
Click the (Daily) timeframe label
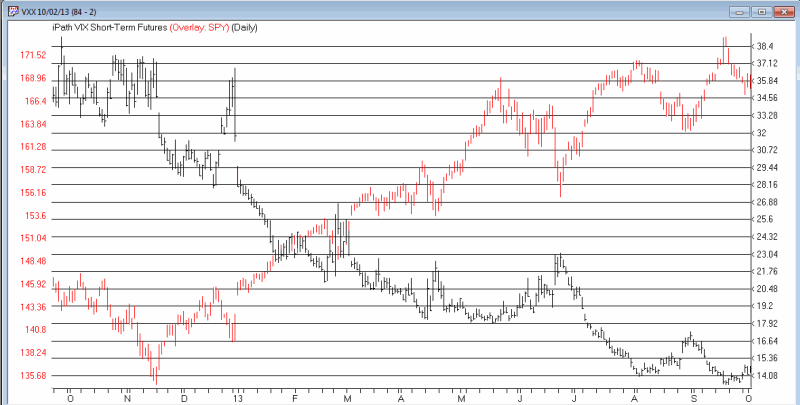[244, 28]
